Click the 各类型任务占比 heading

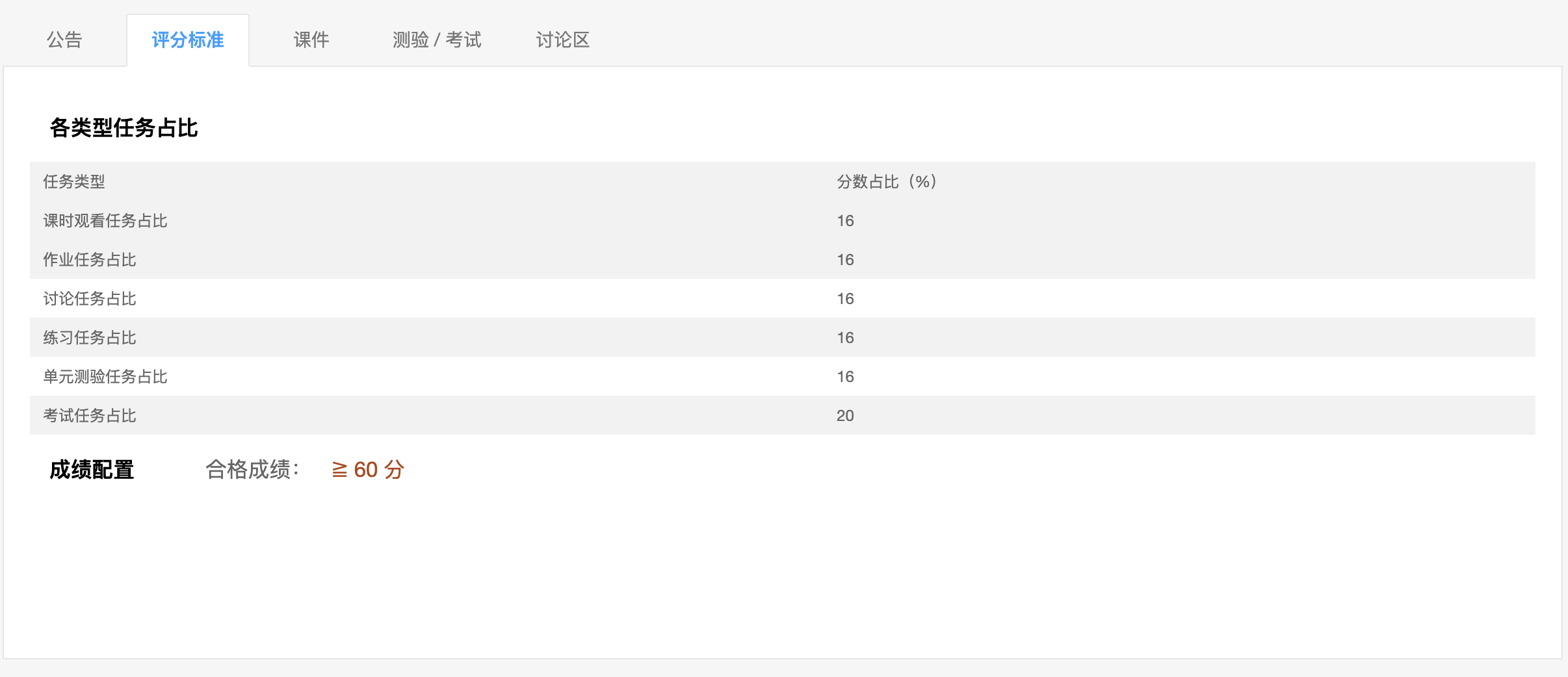tap(124, 128)
